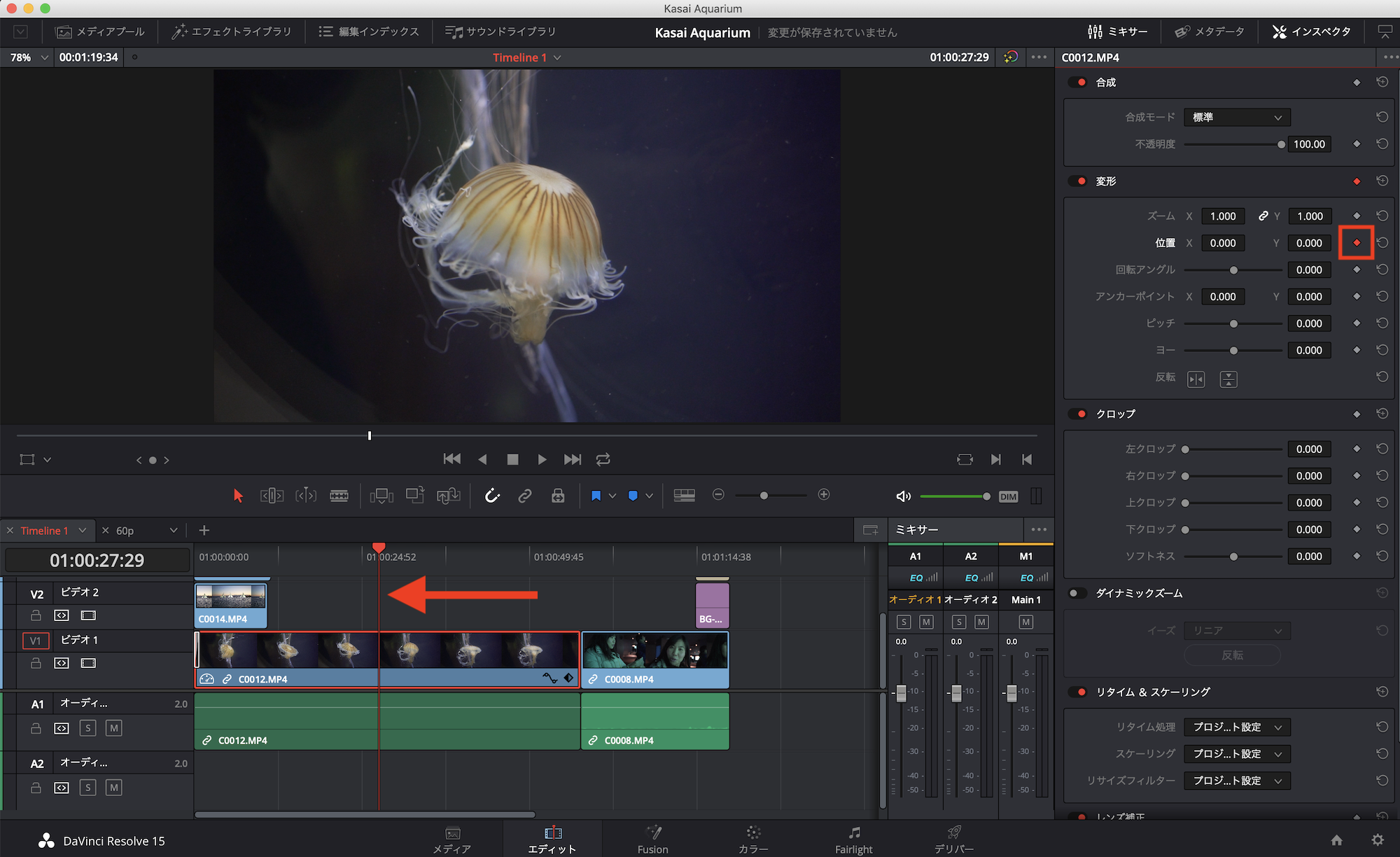
Task: Toggle the linked selection chain icon
Action: [524, 496]
